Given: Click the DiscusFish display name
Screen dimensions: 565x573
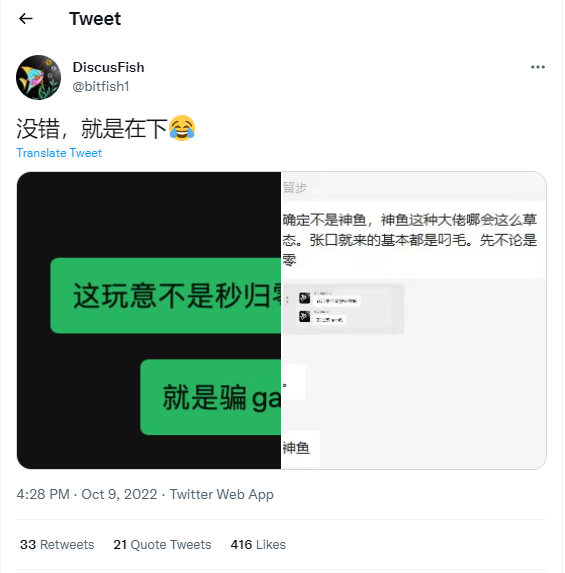Looking at the screenshot, I should click(109, 67).
